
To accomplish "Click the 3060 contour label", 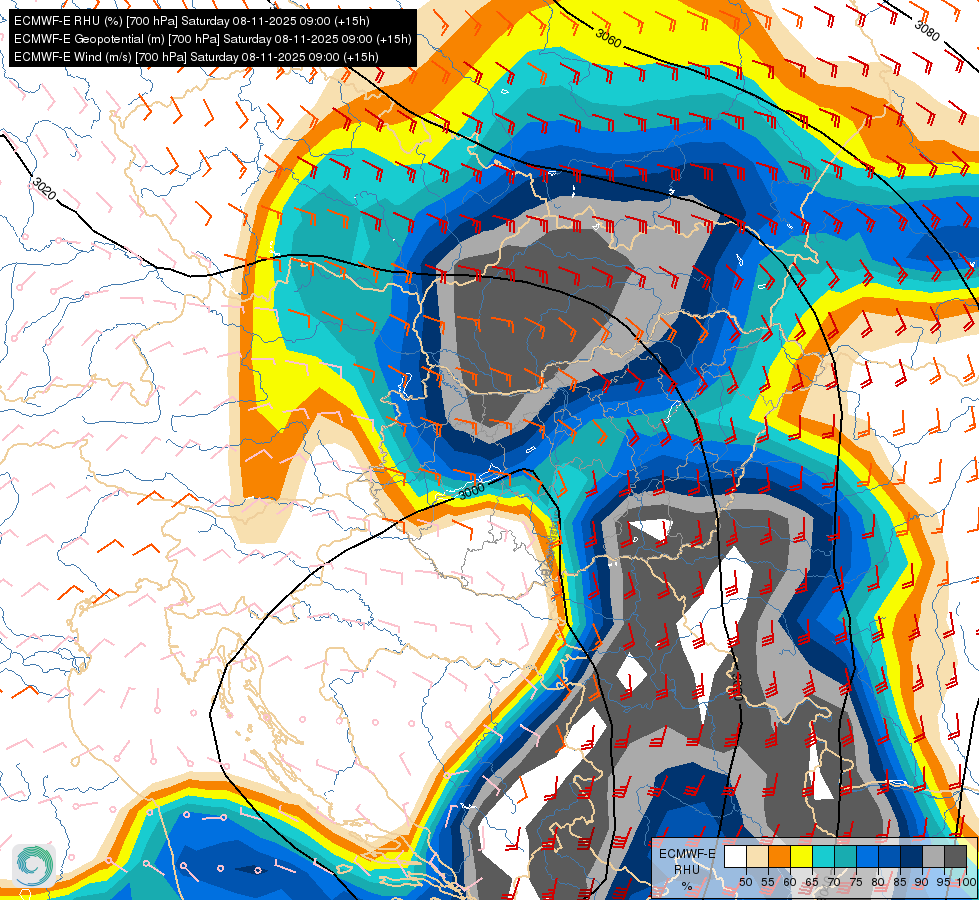I will pos(608,38).
